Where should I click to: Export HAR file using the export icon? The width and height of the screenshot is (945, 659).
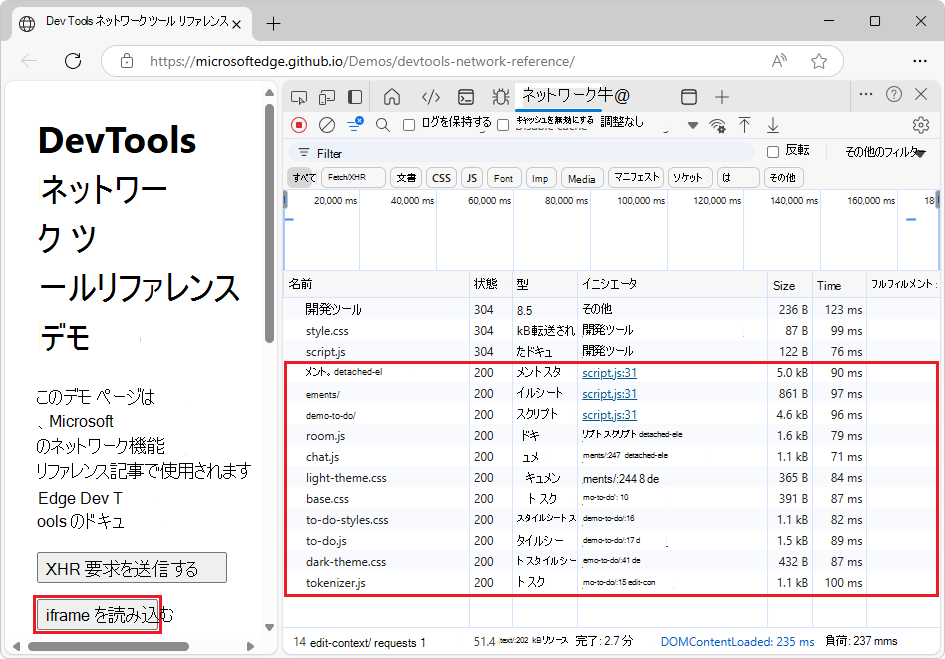(x=771, y=124)
